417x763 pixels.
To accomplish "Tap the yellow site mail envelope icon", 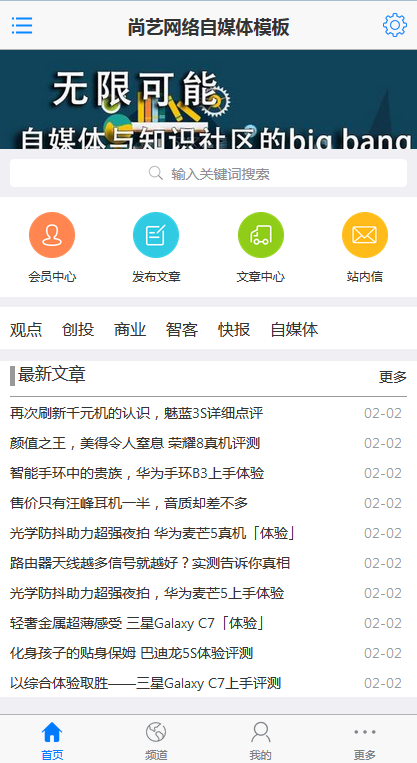I will (x=365, y=235).
